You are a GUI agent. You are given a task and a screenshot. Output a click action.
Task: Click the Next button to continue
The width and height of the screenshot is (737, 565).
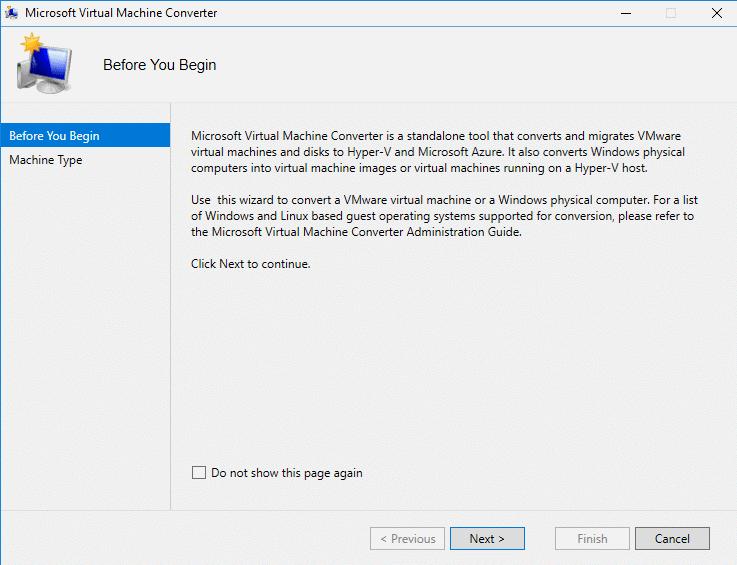point(487,538)
